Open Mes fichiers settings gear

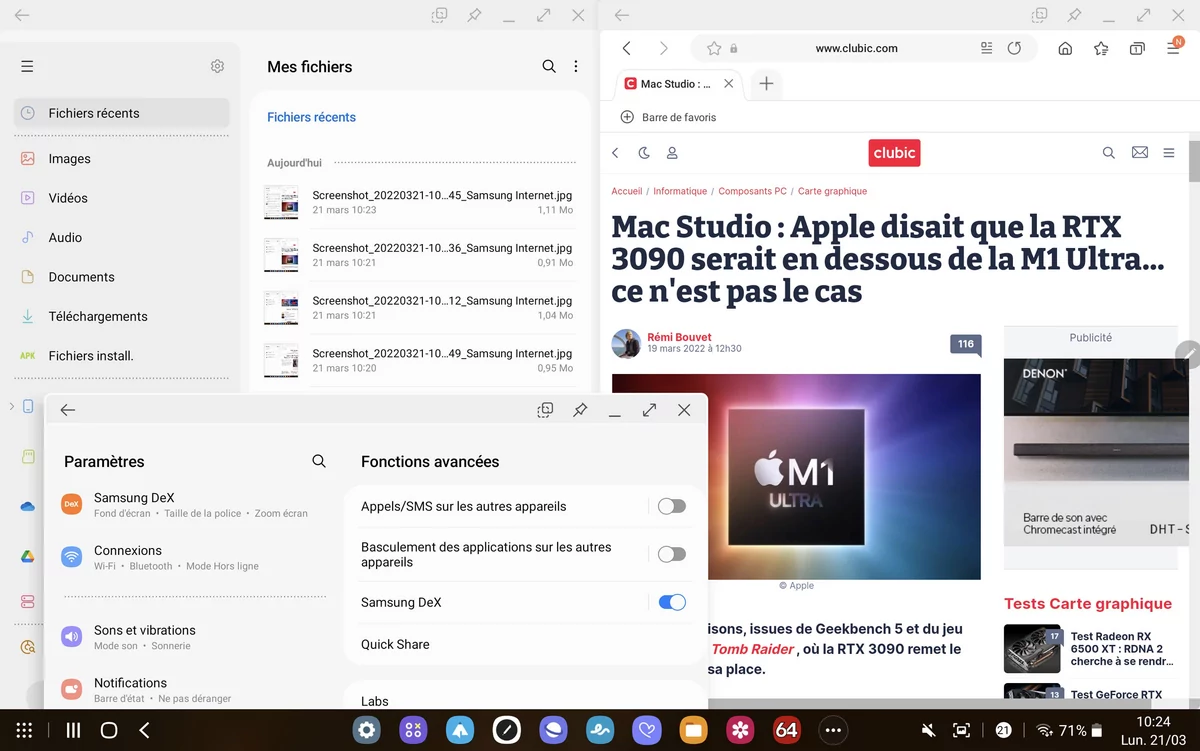pos(217,66)
